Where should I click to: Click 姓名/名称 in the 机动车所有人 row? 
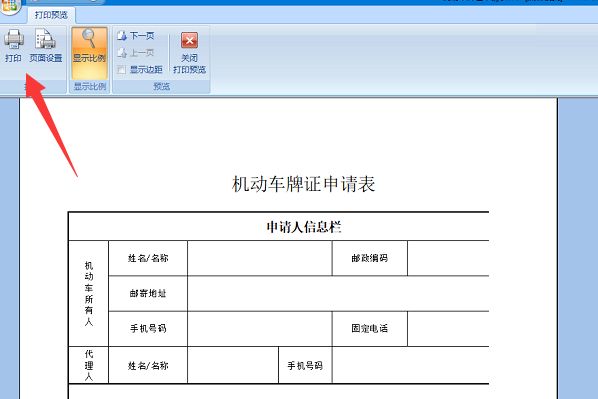point(148,258)
